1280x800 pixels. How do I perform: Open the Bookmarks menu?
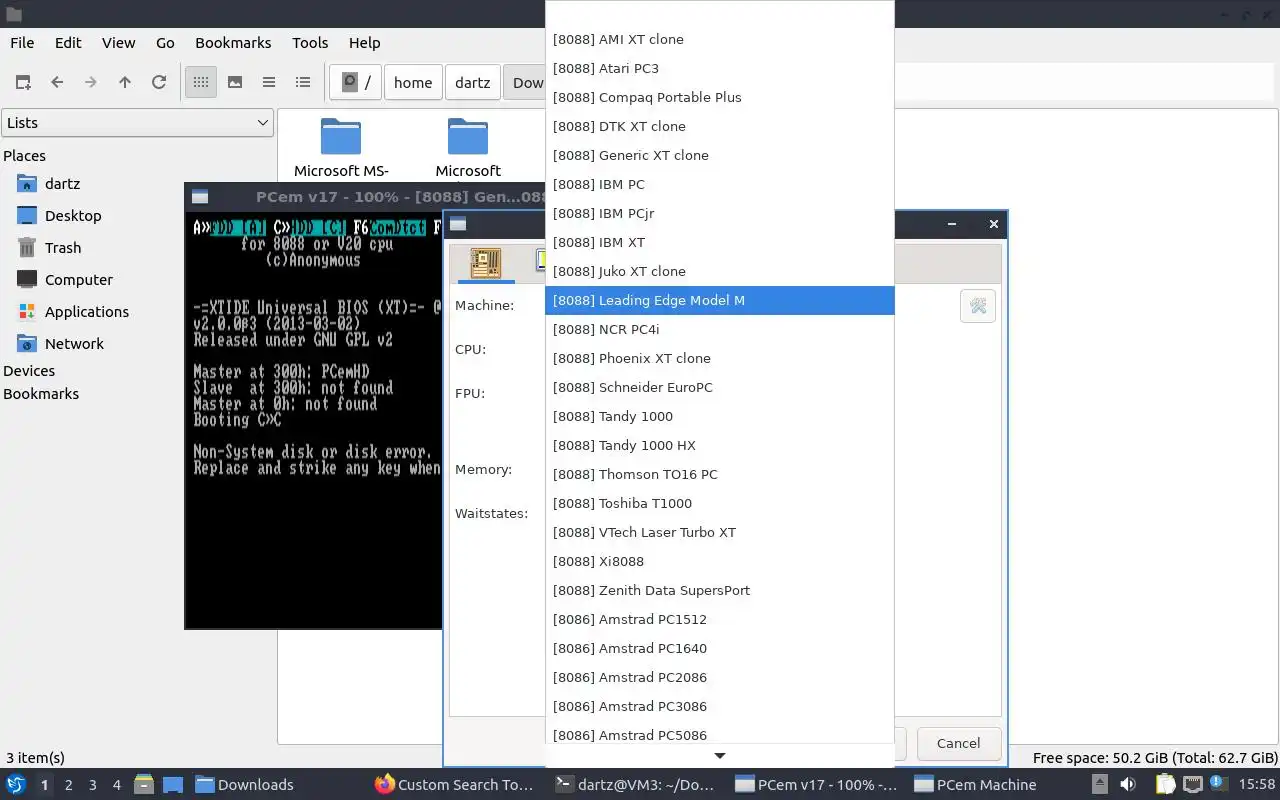pyautogui.click(x=233, y=43)
